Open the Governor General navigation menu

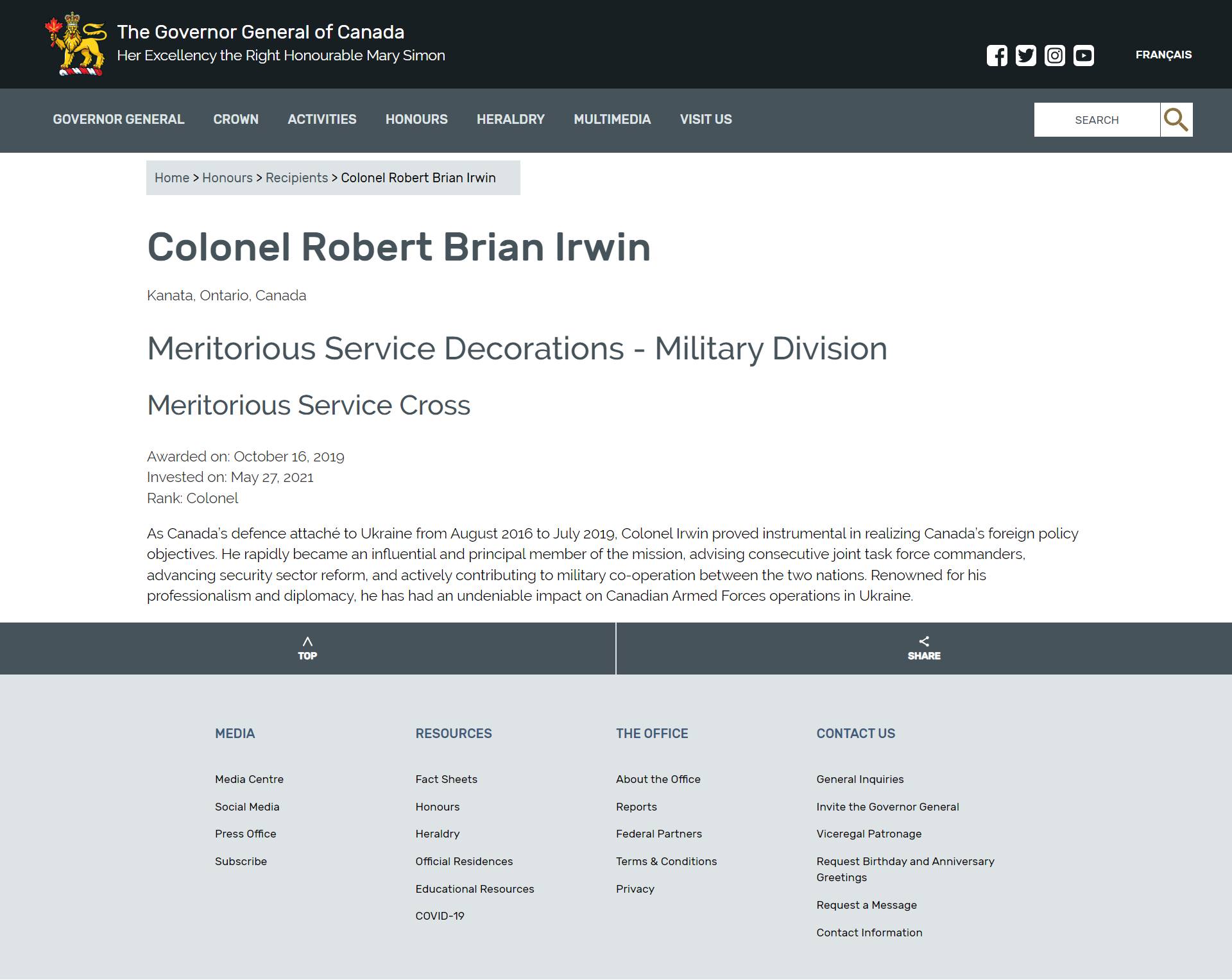pos(118,119)
